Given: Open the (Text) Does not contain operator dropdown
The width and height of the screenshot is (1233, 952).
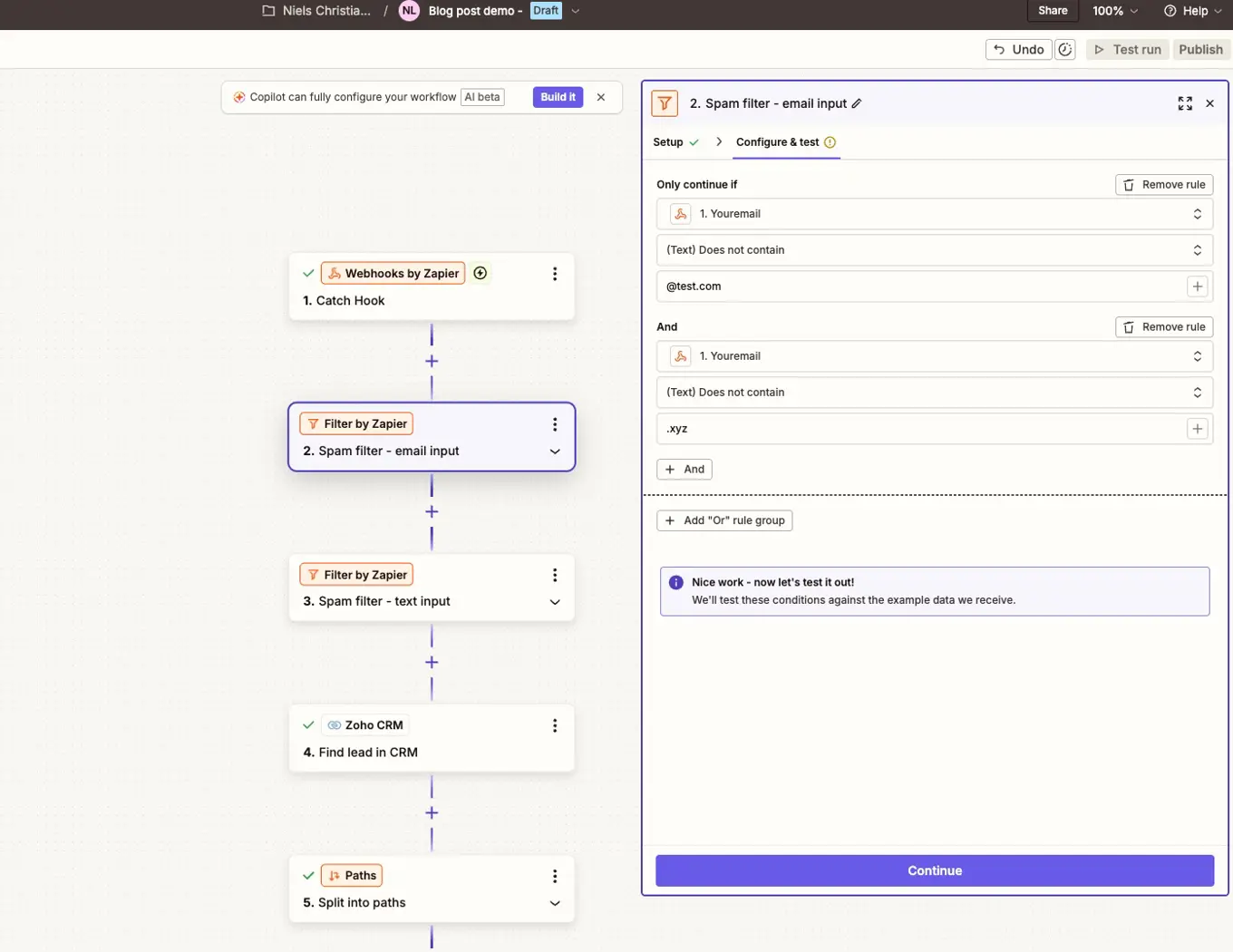Looking at the screenshot, I should [x=935, y=249].
